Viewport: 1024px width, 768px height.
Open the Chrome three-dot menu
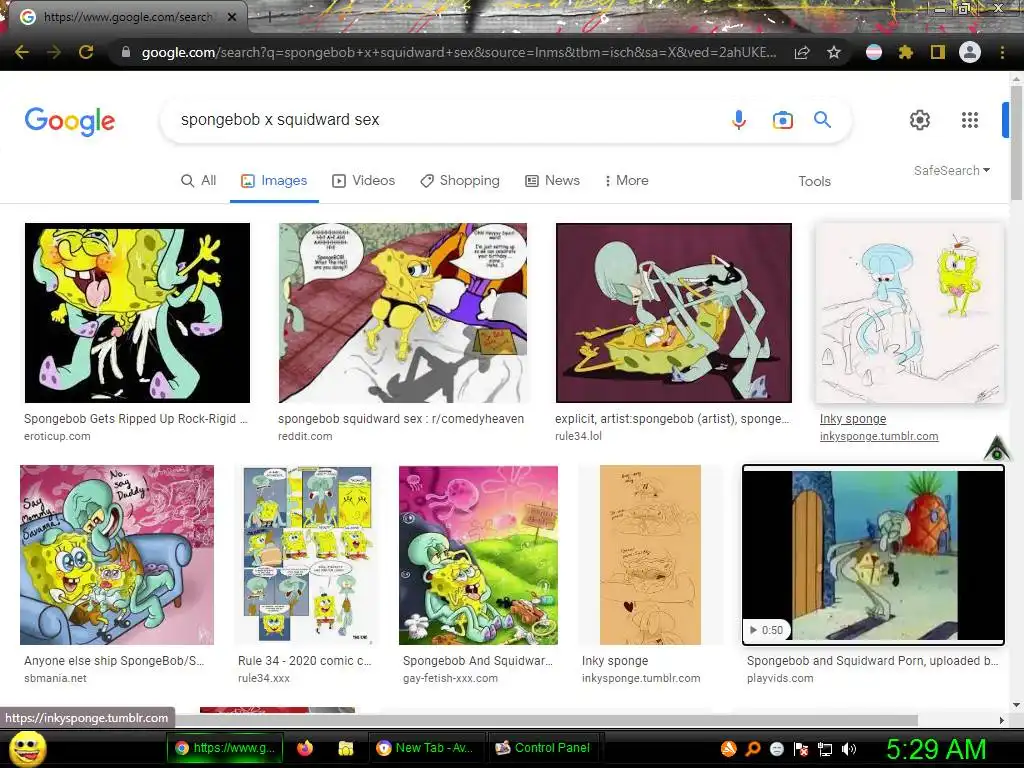pos(1002,52)
